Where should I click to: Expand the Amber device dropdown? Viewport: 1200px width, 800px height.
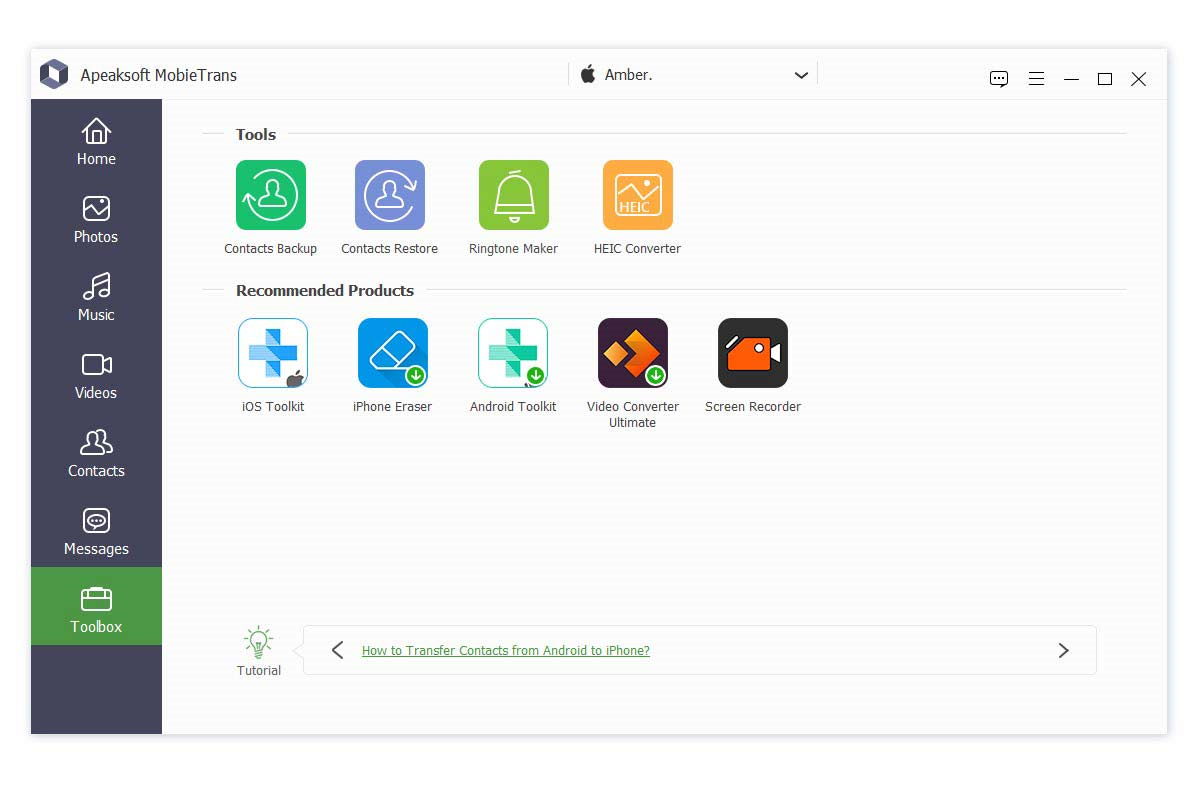coord(800,76)
